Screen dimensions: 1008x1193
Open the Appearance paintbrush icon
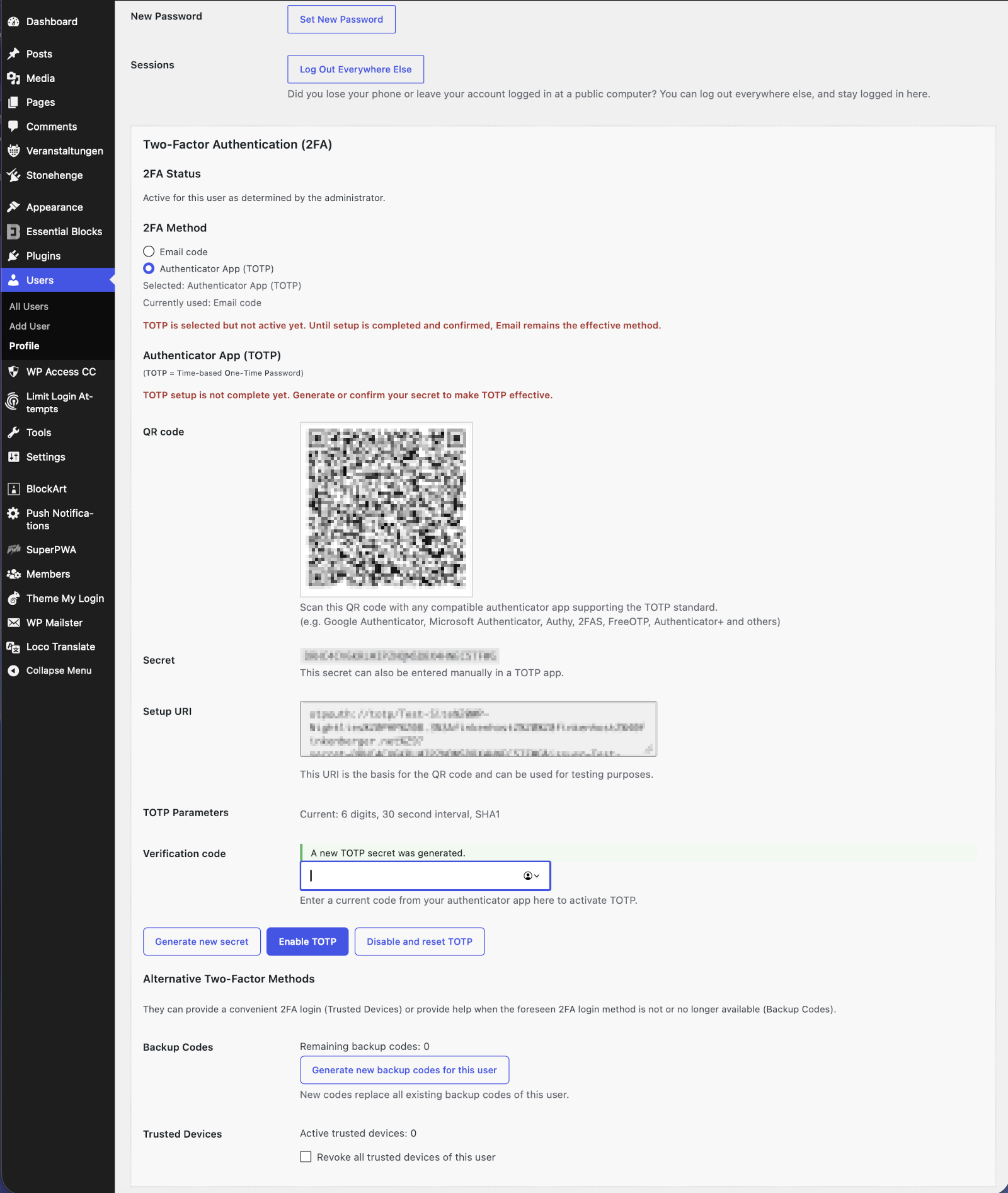click(14, 207)
